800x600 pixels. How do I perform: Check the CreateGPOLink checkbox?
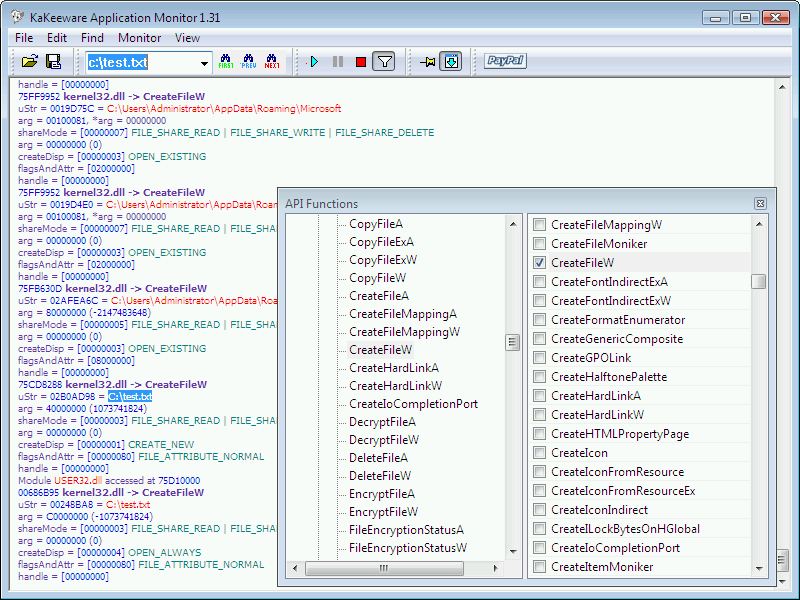pos(539,357)
